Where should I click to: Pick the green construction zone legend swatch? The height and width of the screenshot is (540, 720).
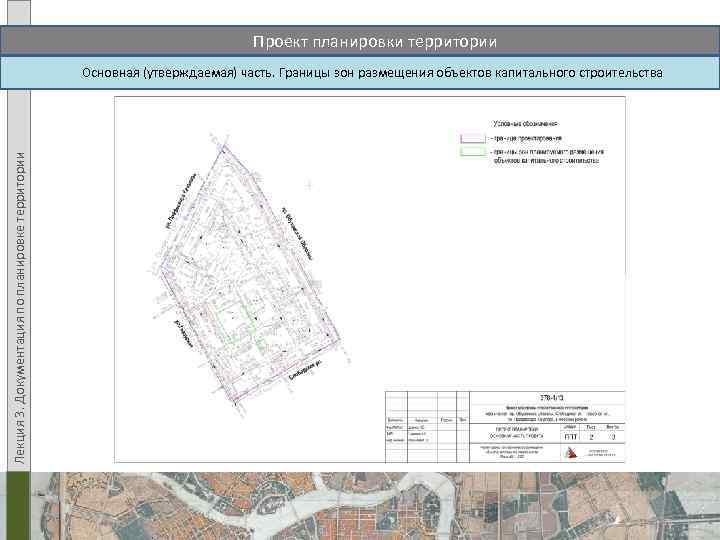coord(472,152)
